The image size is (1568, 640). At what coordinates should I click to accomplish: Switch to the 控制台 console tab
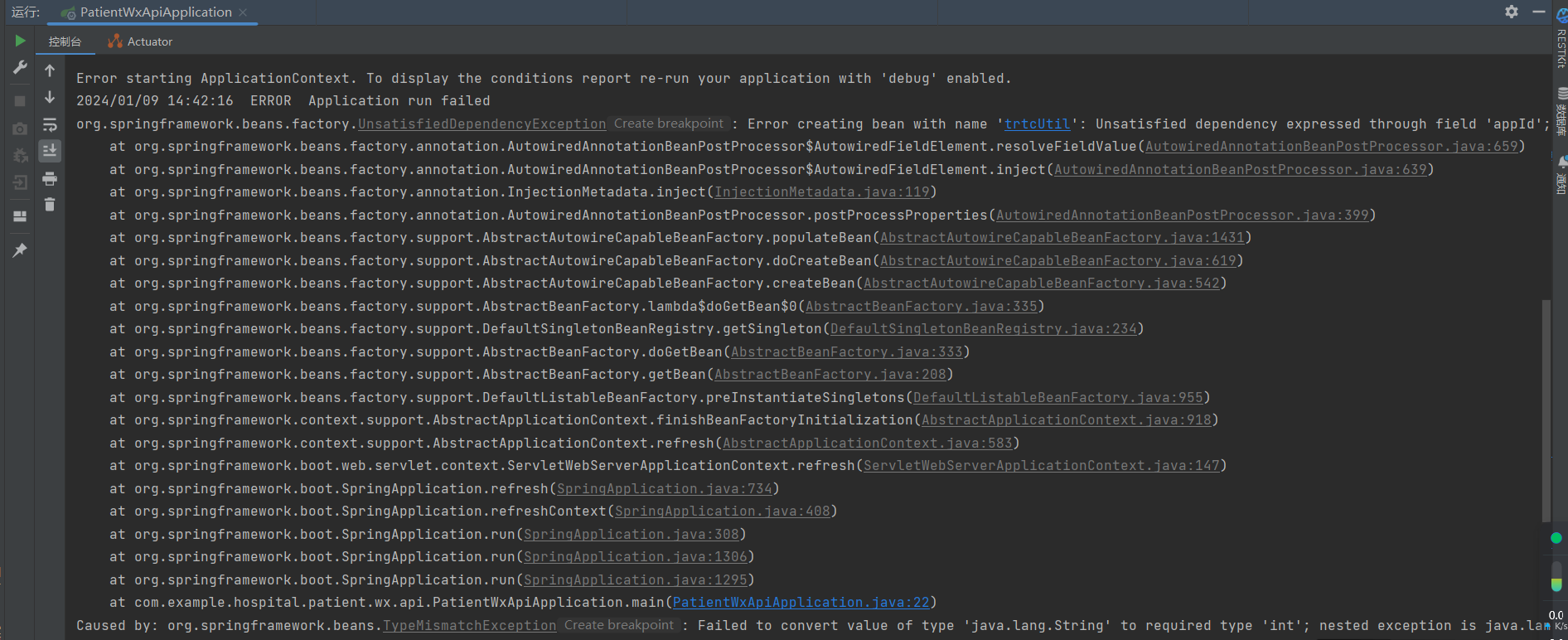pyautogui.click(x=65, y=41)
